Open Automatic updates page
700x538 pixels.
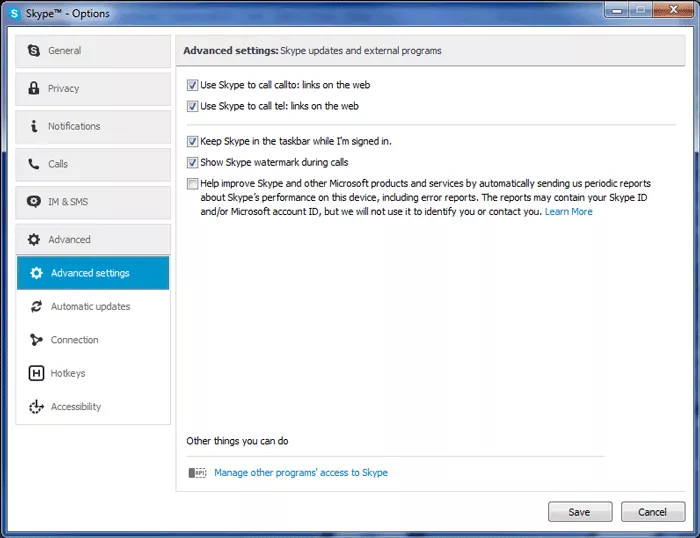coord(93,306)
